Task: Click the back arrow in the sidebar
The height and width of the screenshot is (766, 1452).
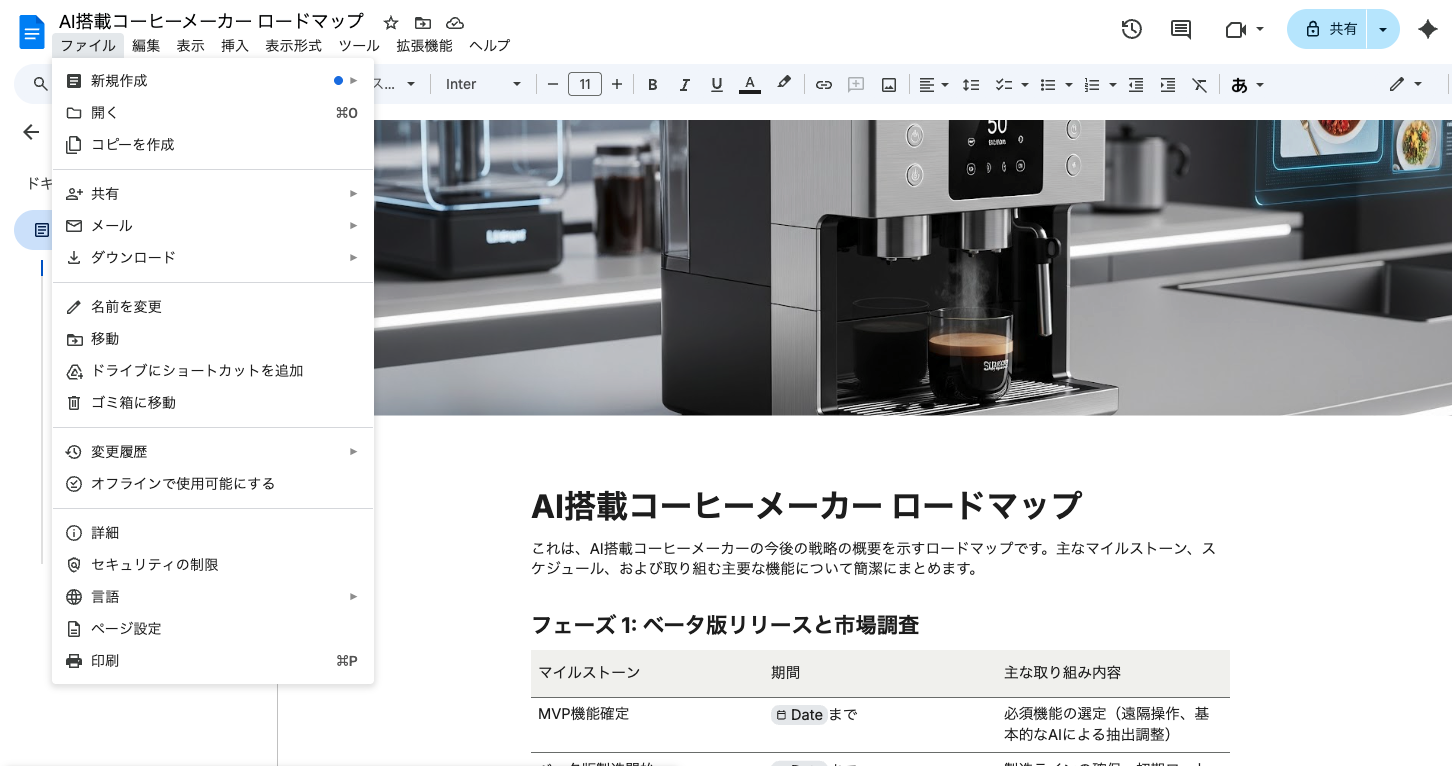Action: (x=31, y=132)
